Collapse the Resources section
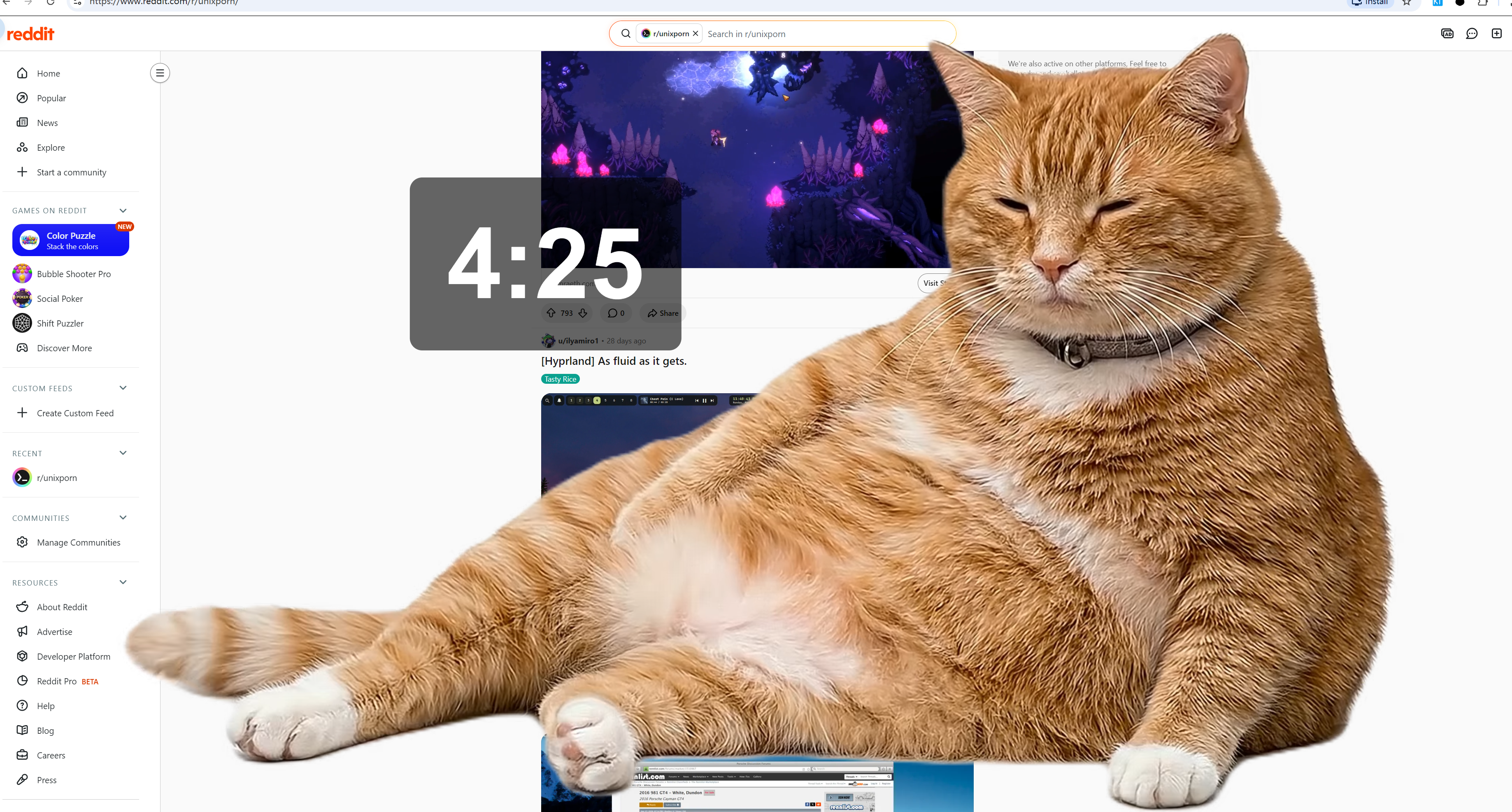The height and width of the screenshot is (812, 1512). click(x=123, y=582)
